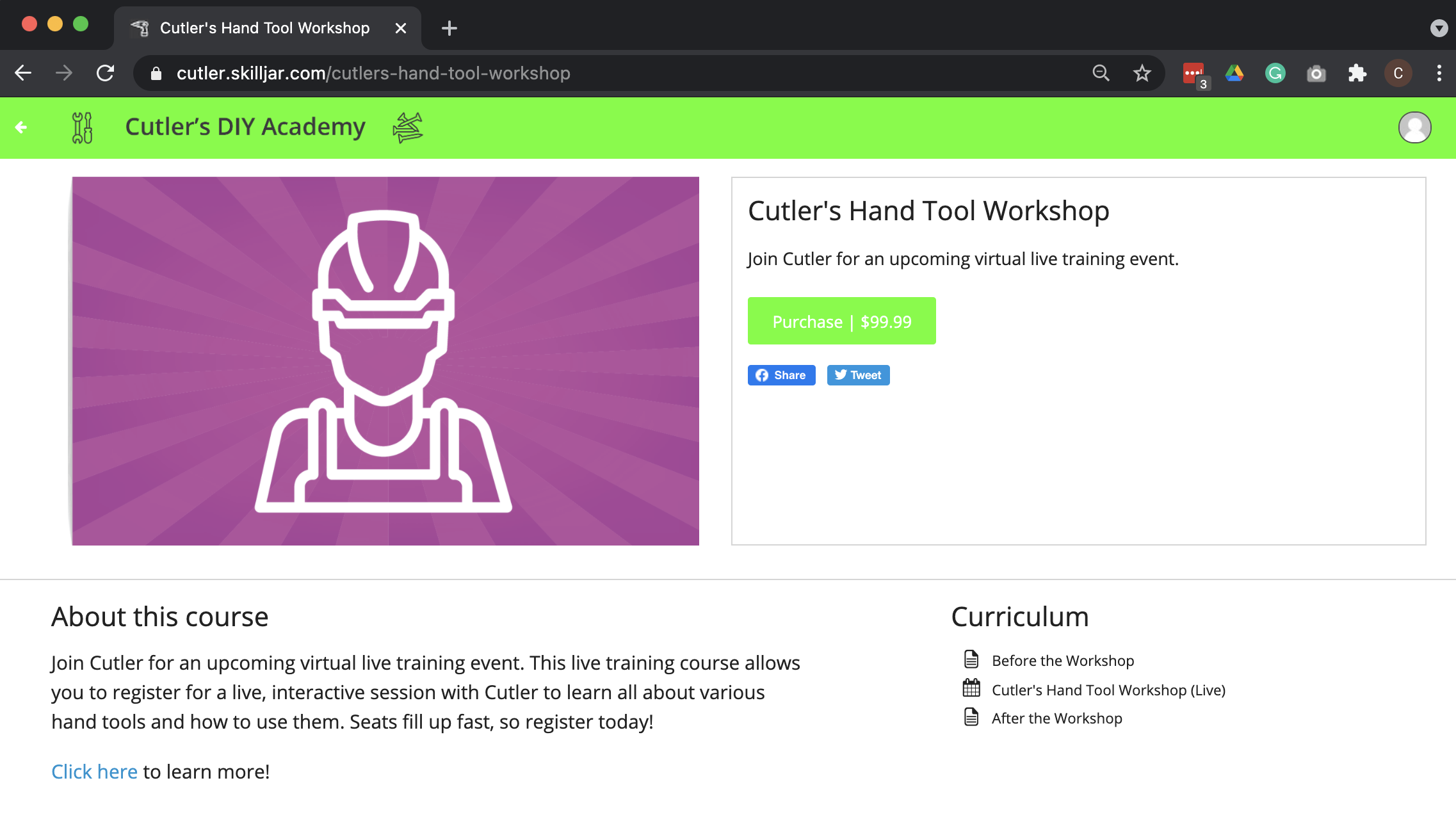Open the Google Drive extension icon
Viewport: 1456px width, 817px height.
click(x=1234, y=73)
